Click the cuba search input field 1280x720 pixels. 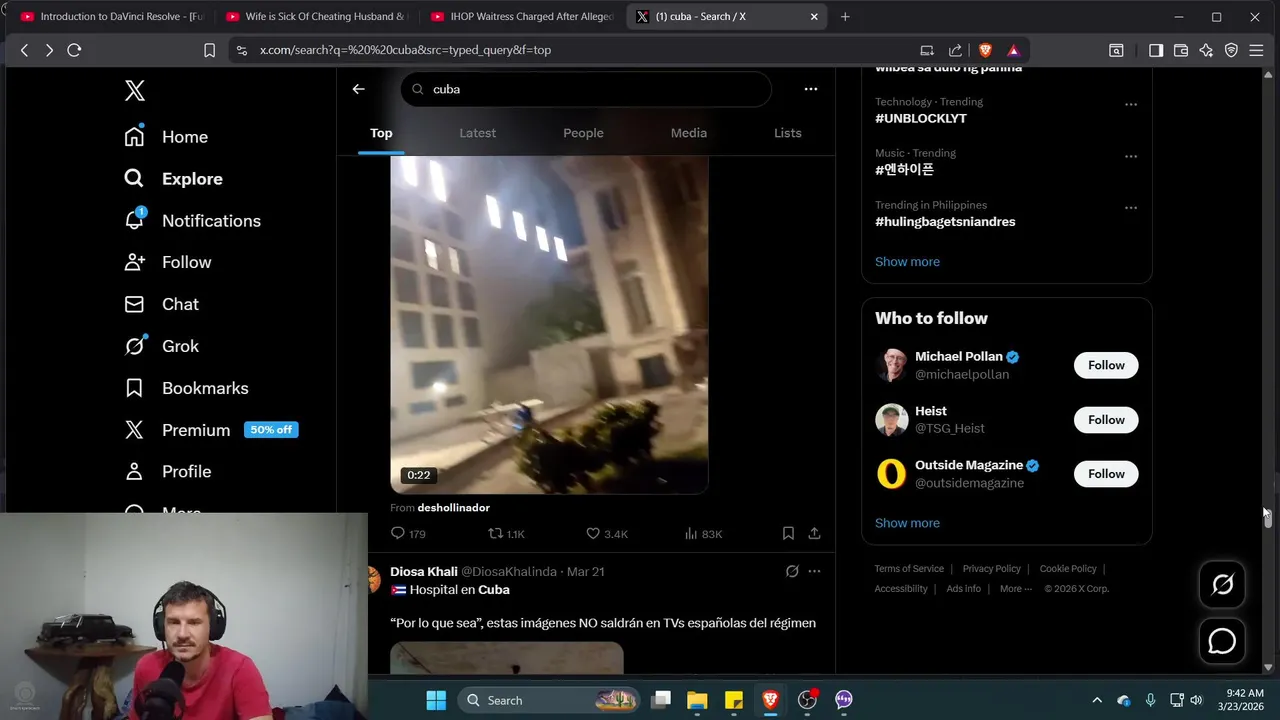coord(586,89)
